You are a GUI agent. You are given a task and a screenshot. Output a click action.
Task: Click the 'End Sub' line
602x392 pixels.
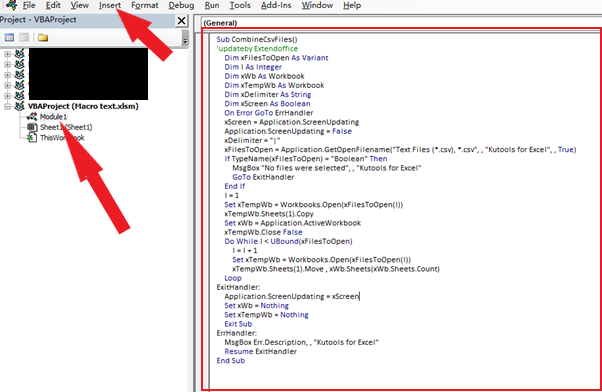pyautogui.click(x=231, y=361)
